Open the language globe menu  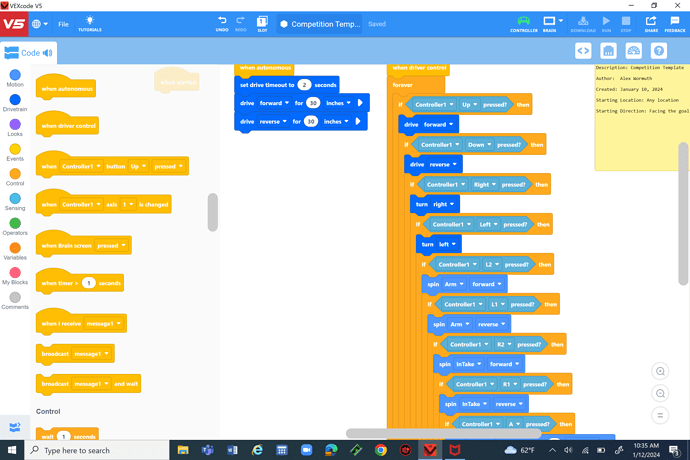click(39, 24)
